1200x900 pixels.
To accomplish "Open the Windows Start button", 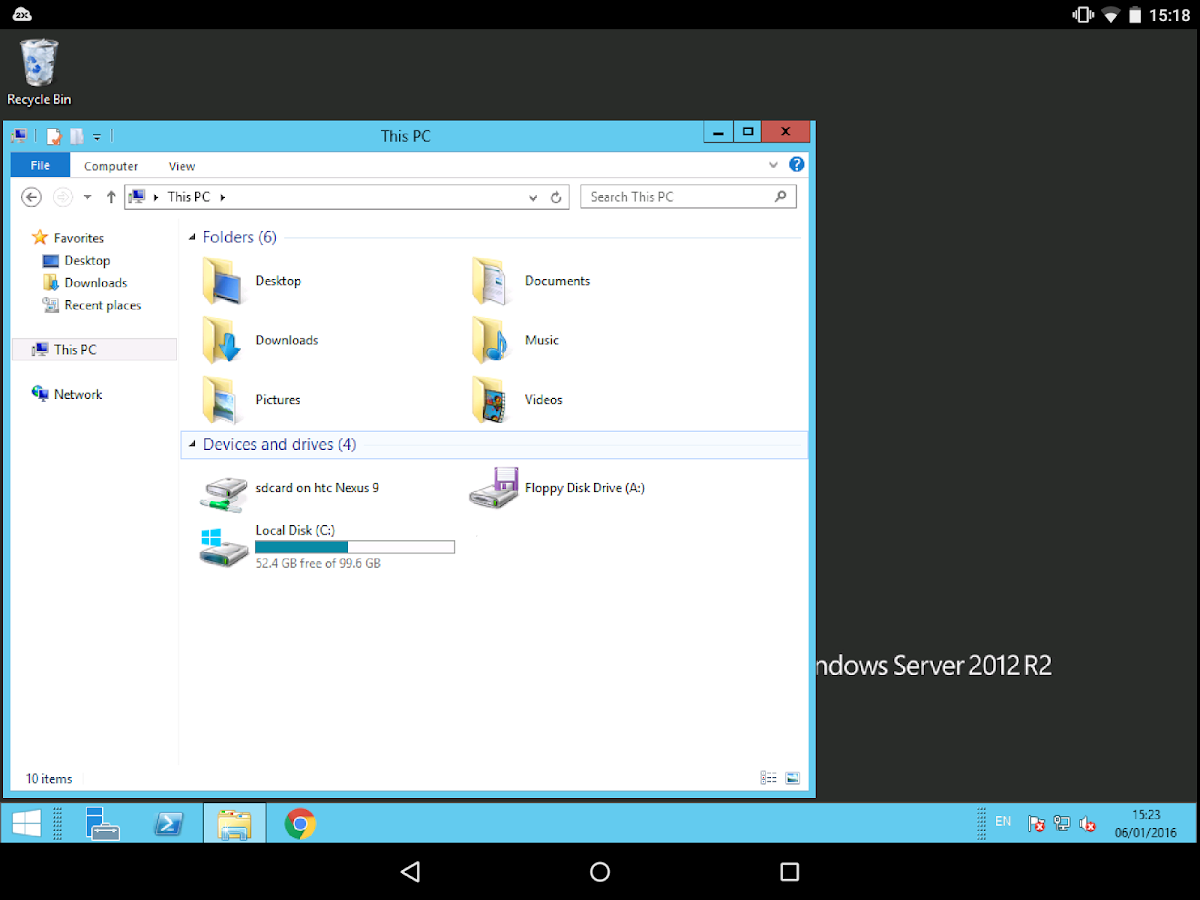I will [x=26, y=823].
